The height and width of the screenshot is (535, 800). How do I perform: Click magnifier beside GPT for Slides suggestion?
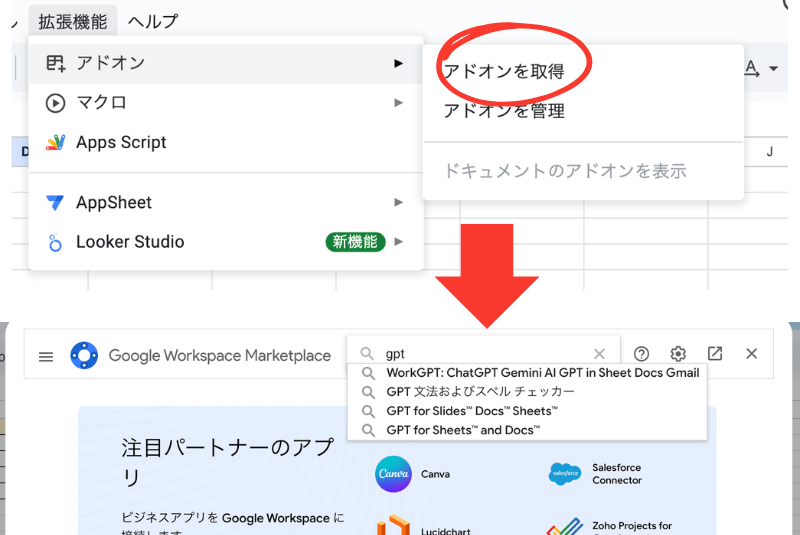pos(368,411)
